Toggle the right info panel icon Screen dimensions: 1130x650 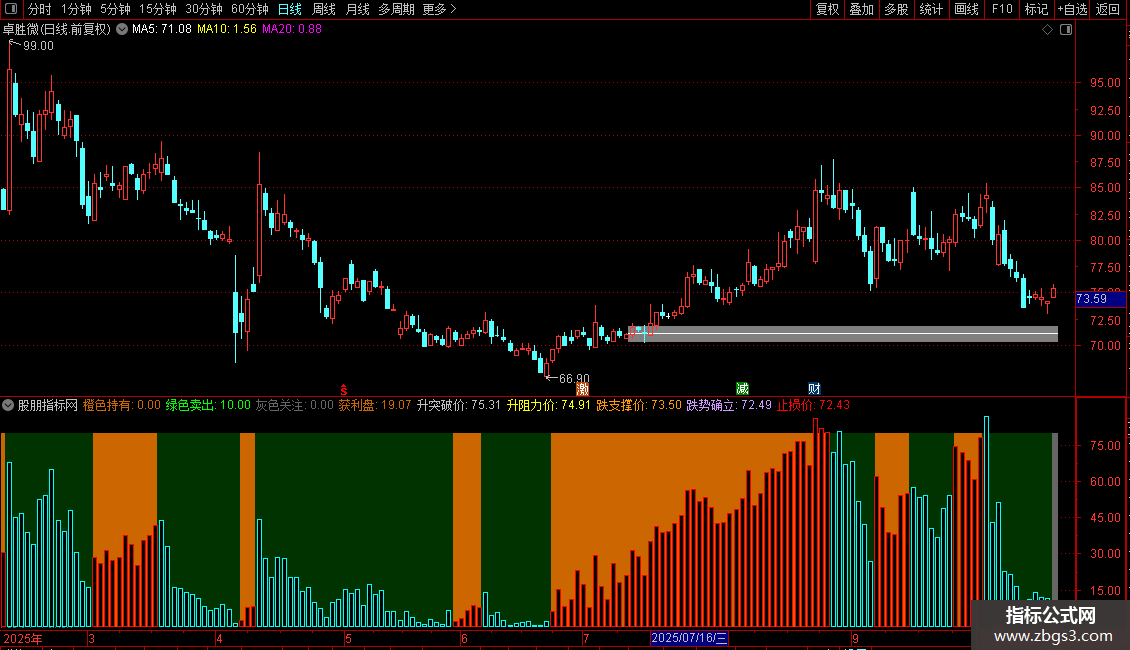pos(1066,30)
